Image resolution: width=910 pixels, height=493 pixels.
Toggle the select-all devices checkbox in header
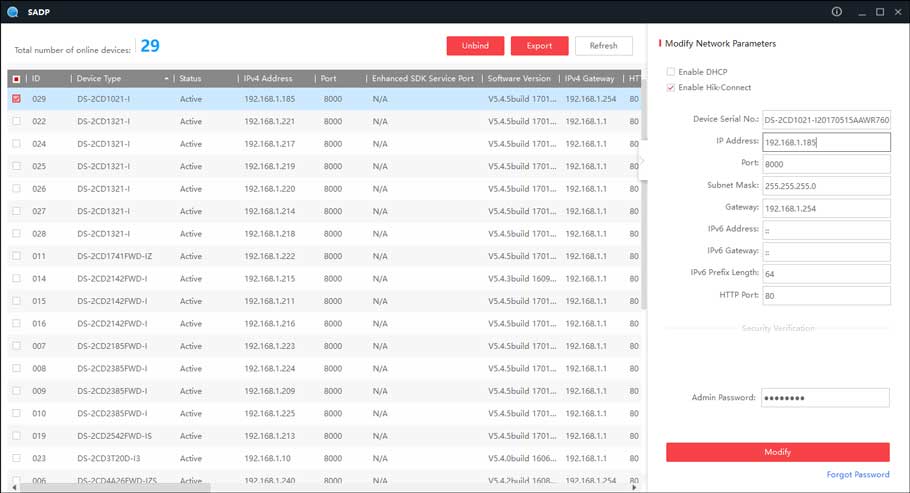pos(16,78)
